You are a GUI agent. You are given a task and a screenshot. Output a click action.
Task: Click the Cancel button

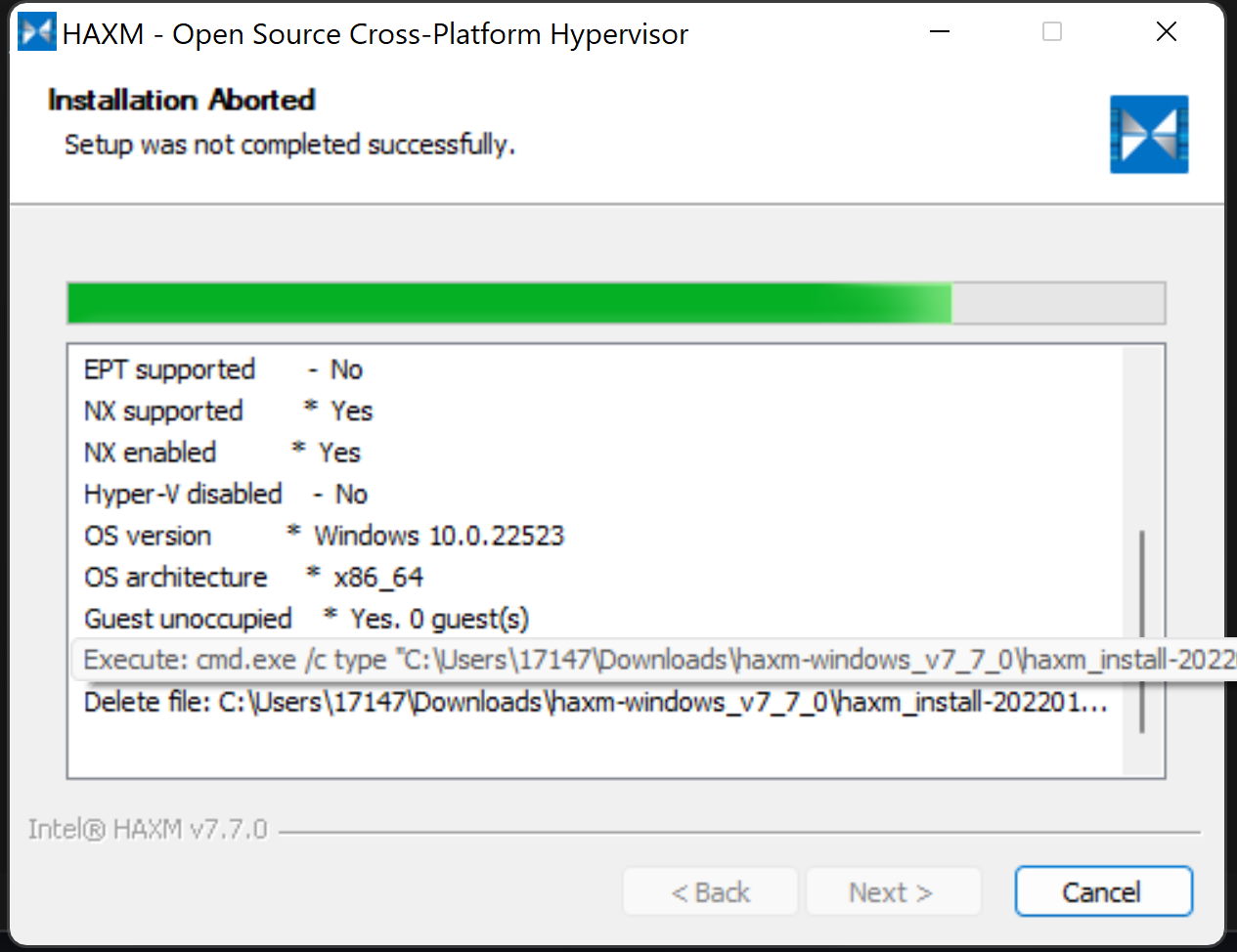pos(1103,890)
